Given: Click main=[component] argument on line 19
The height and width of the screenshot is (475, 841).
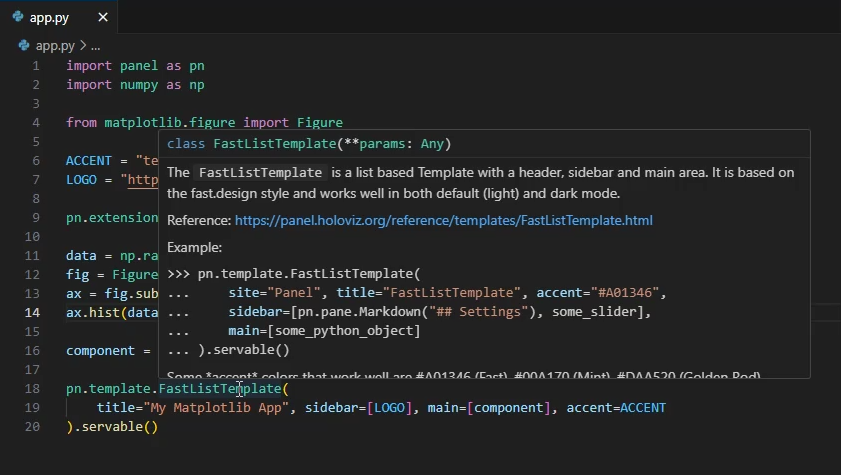Looking at the screenshot, I should 489,407.
